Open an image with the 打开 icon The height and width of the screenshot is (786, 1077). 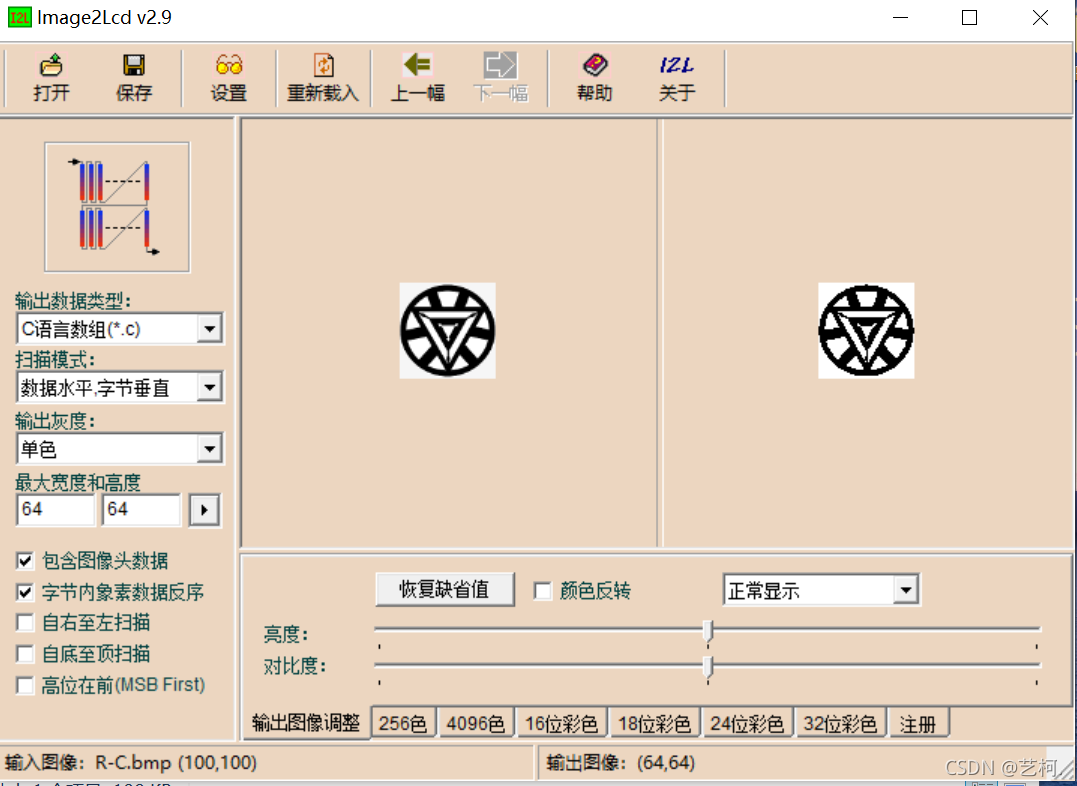[52, 78]
